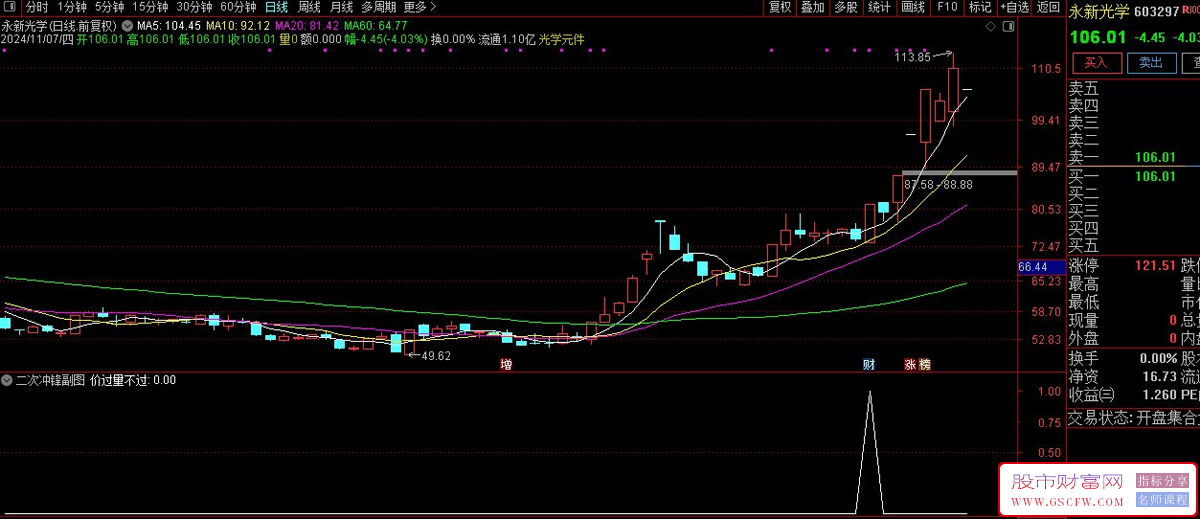Click the MA5: 104.45 label
This screenshot has width=1200, height=519.
click(x=169, y=24)
